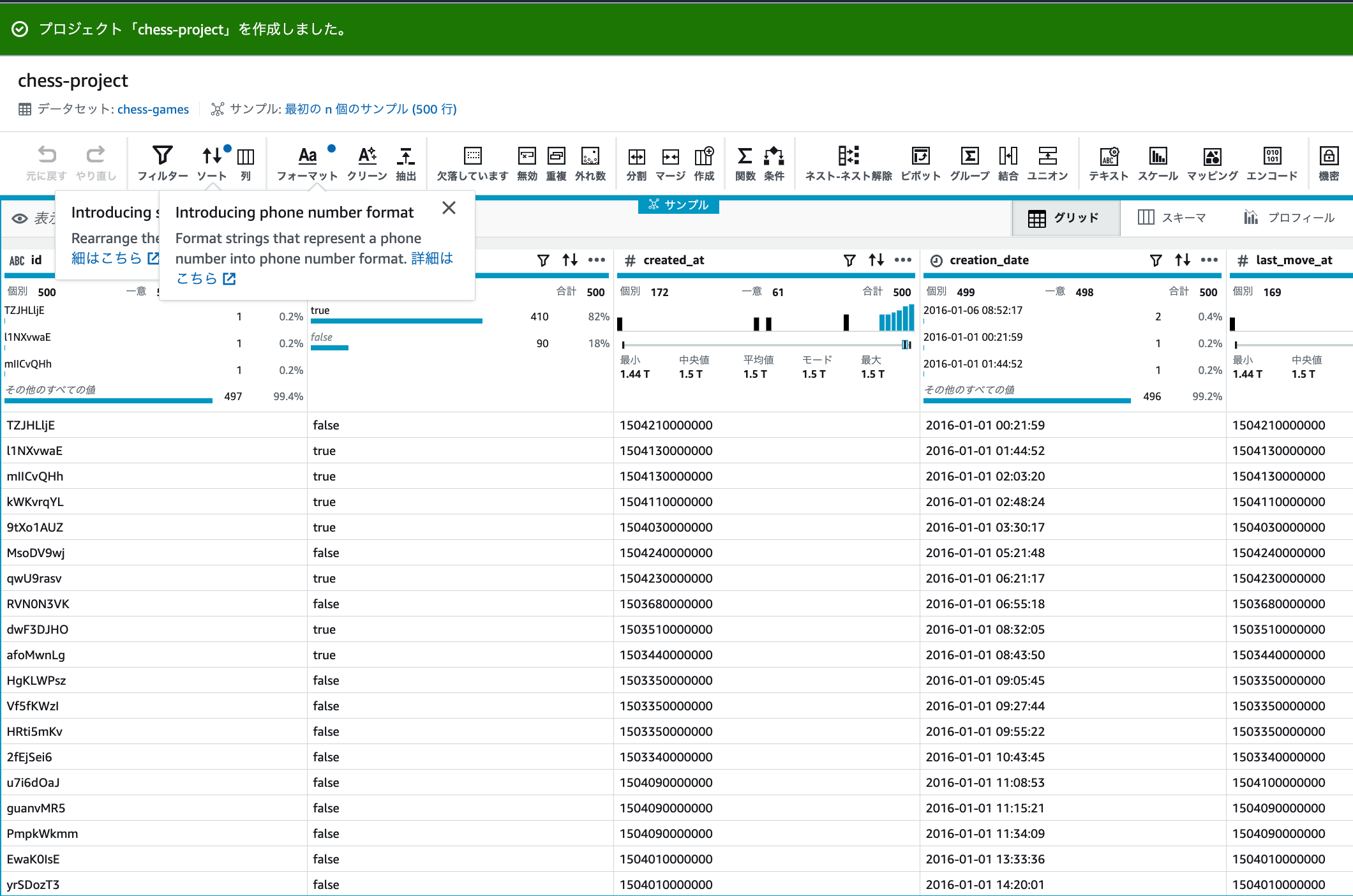The width and height of the screenshot is (1353, 896).
Task: Toggle the filter icon on the created_at column
Action: click(x=849, y=260)
